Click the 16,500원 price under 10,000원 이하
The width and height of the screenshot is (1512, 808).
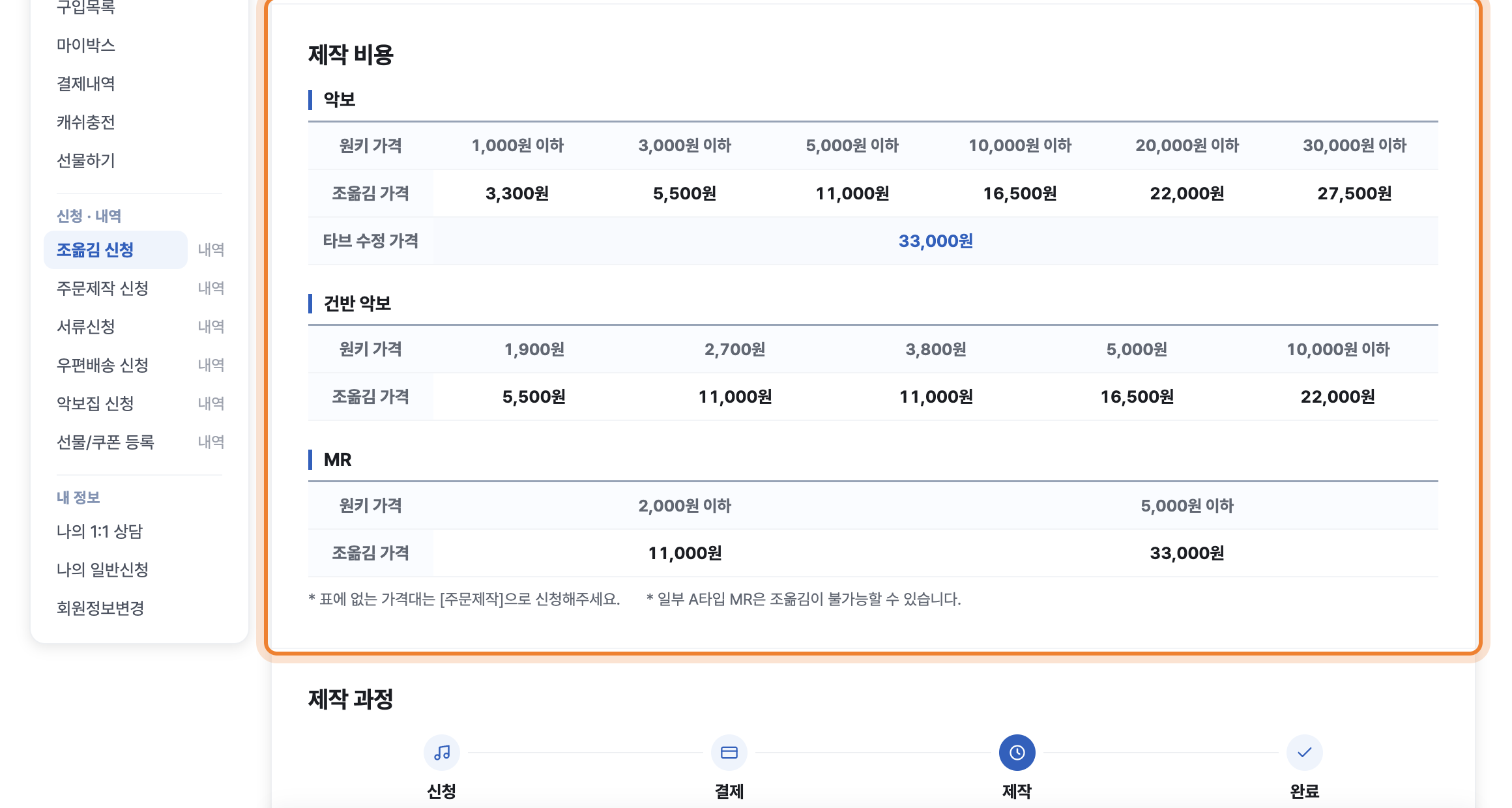pyautogui.click(x=1020, y=194)
